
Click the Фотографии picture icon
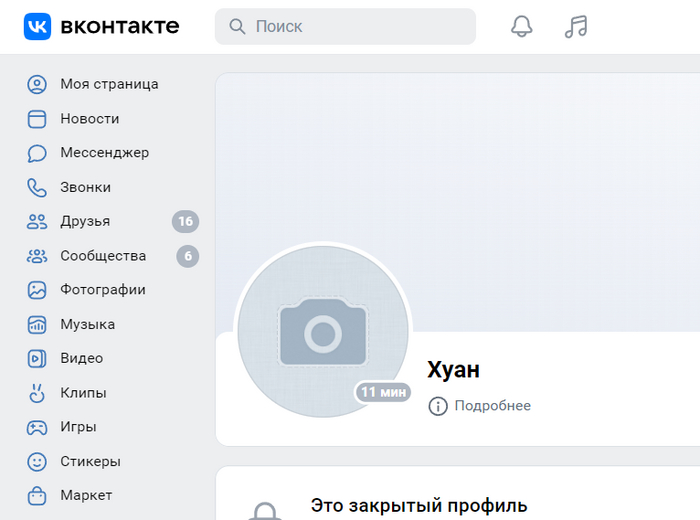click(x=37, y=290)
